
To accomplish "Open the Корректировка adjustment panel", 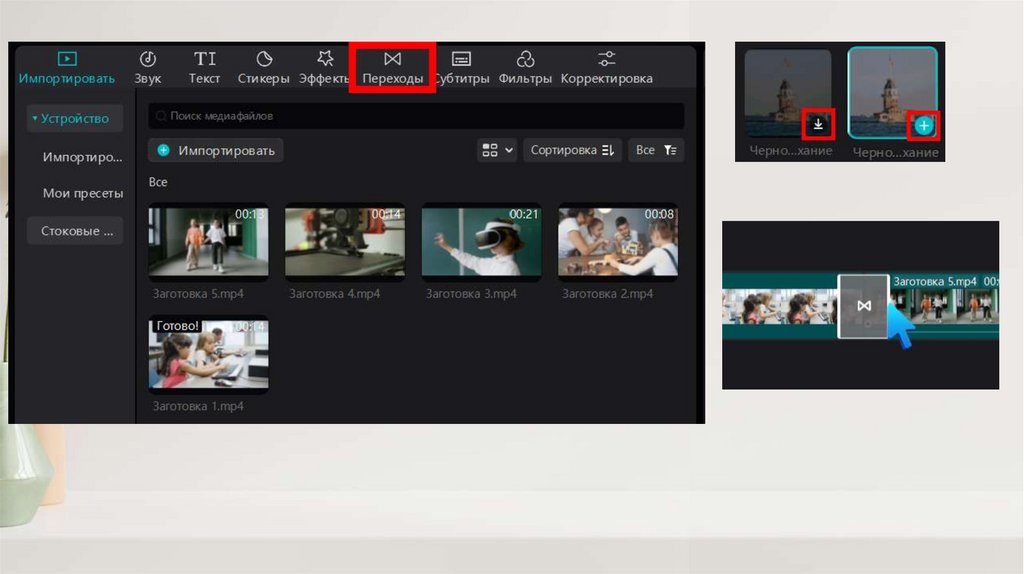I will (606, 67).
